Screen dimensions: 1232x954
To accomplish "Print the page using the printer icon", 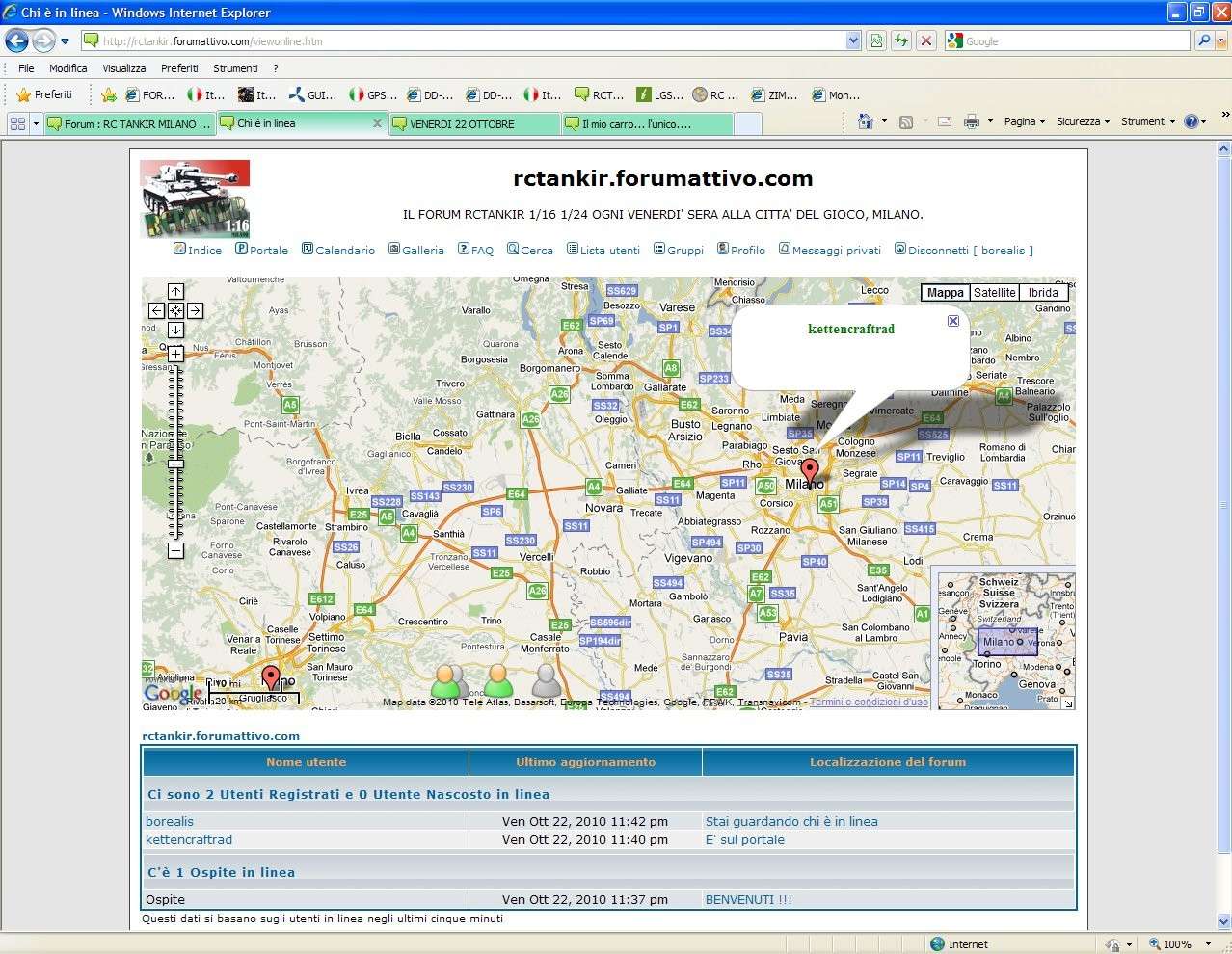I will 972,121.
